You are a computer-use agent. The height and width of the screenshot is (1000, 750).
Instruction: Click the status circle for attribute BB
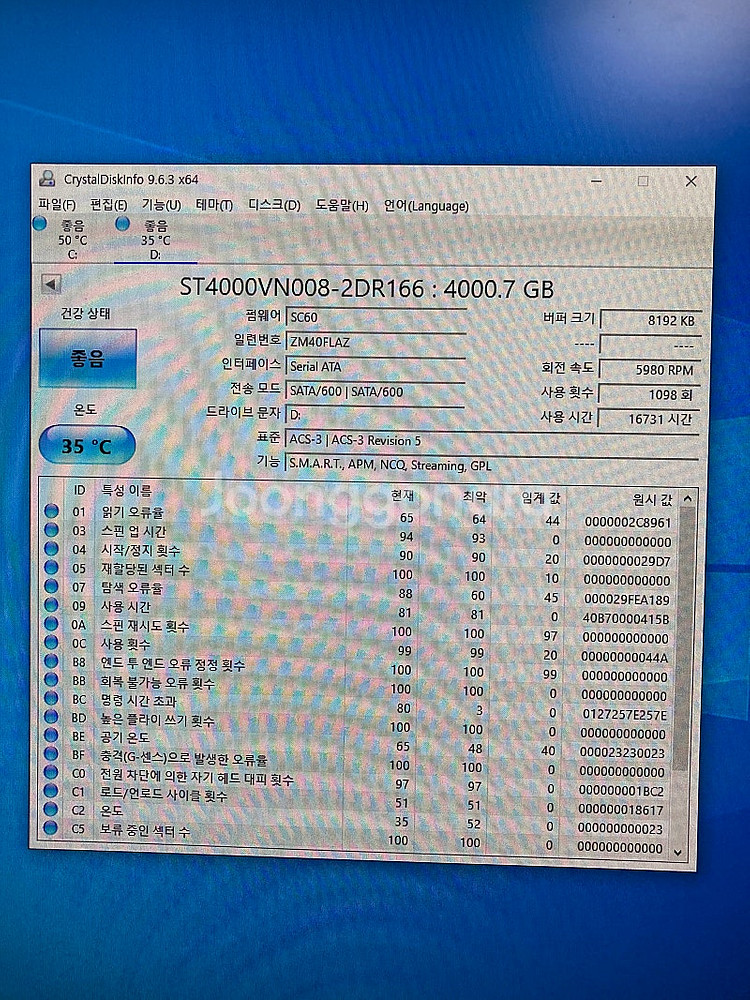point(52,680)
